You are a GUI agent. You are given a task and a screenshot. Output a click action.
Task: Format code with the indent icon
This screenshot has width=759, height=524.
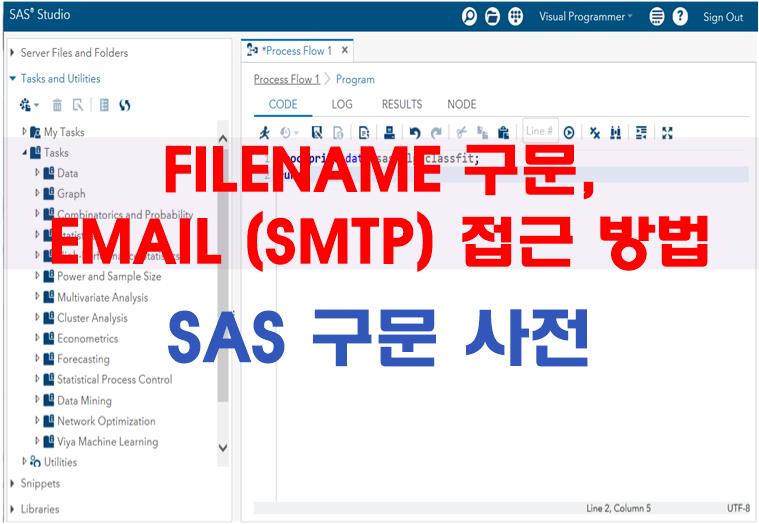pos(641,132)
